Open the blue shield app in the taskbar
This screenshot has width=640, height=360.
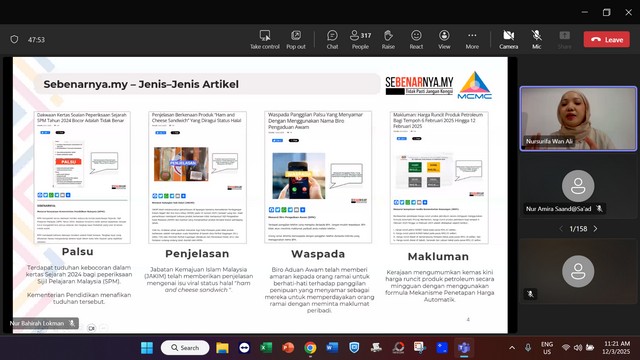(x=354, y=348)
